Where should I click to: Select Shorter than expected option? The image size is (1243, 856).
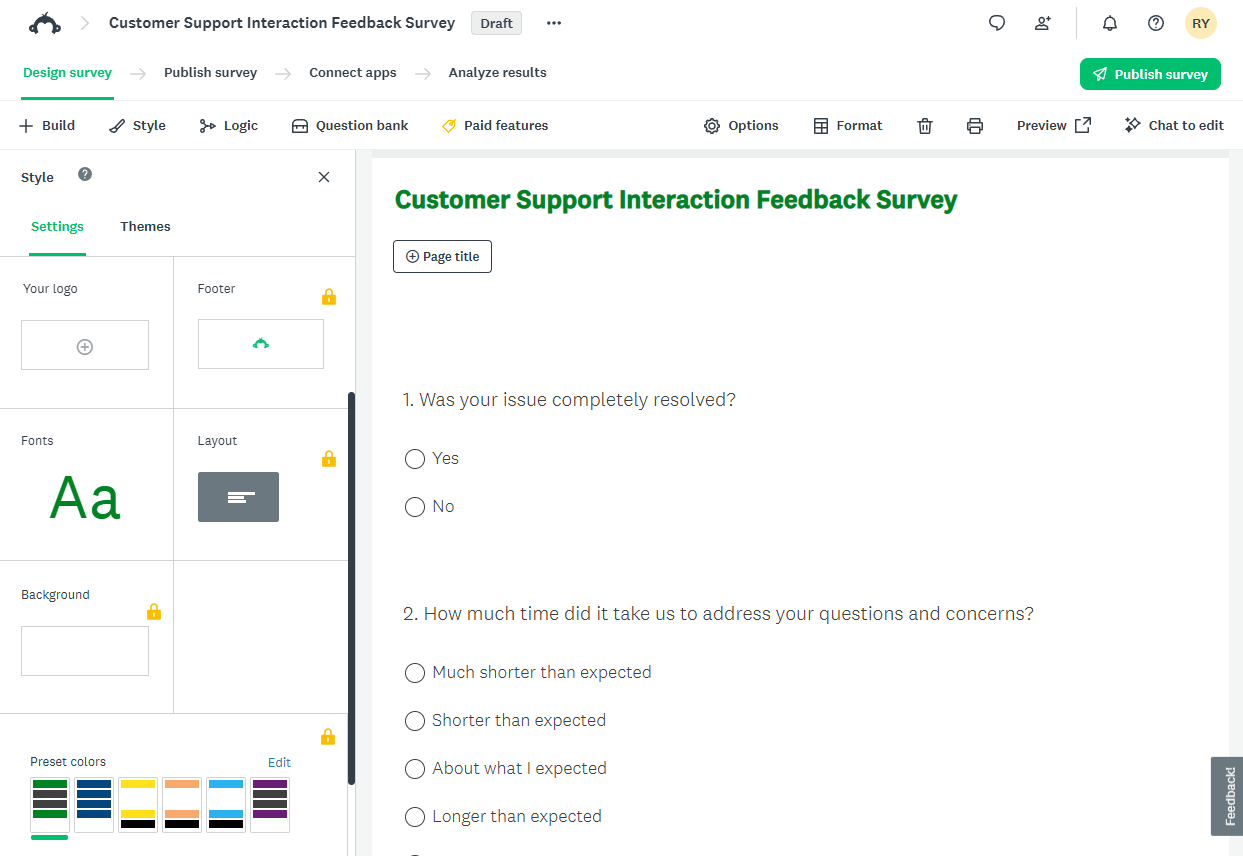tap(415, 721)
